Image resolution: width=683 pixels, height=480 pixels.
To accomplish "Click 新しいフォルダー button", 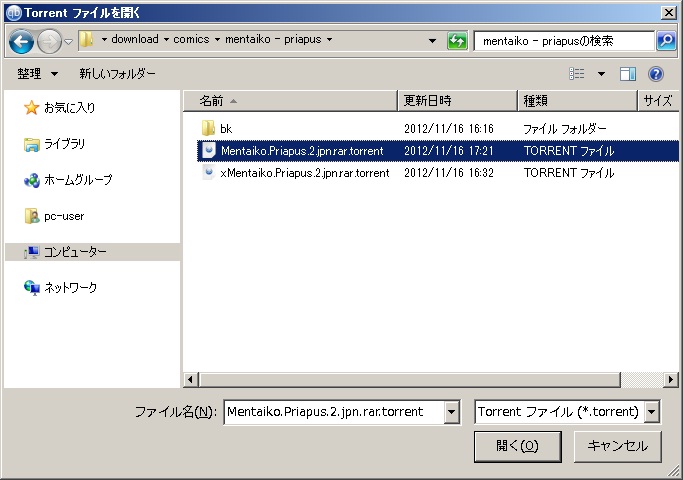I will [117, 74].
